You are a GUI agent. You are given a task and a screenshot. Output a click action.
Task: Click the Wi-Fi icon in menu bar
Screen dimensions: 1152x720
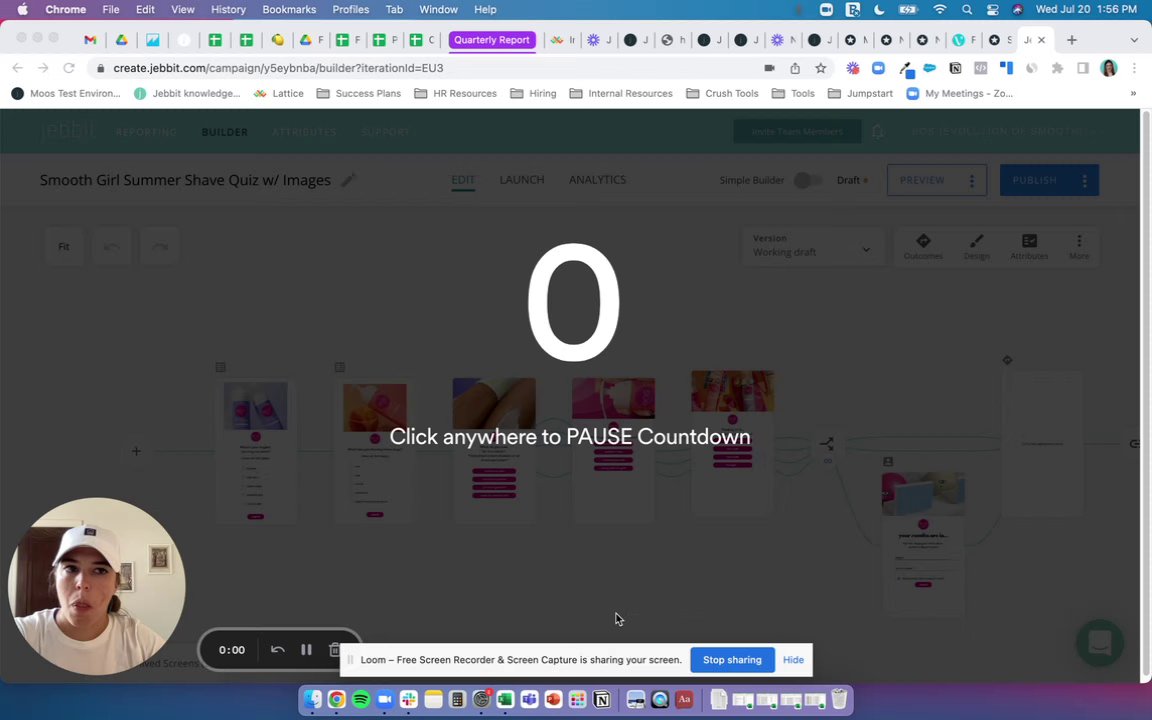[940, 10]
